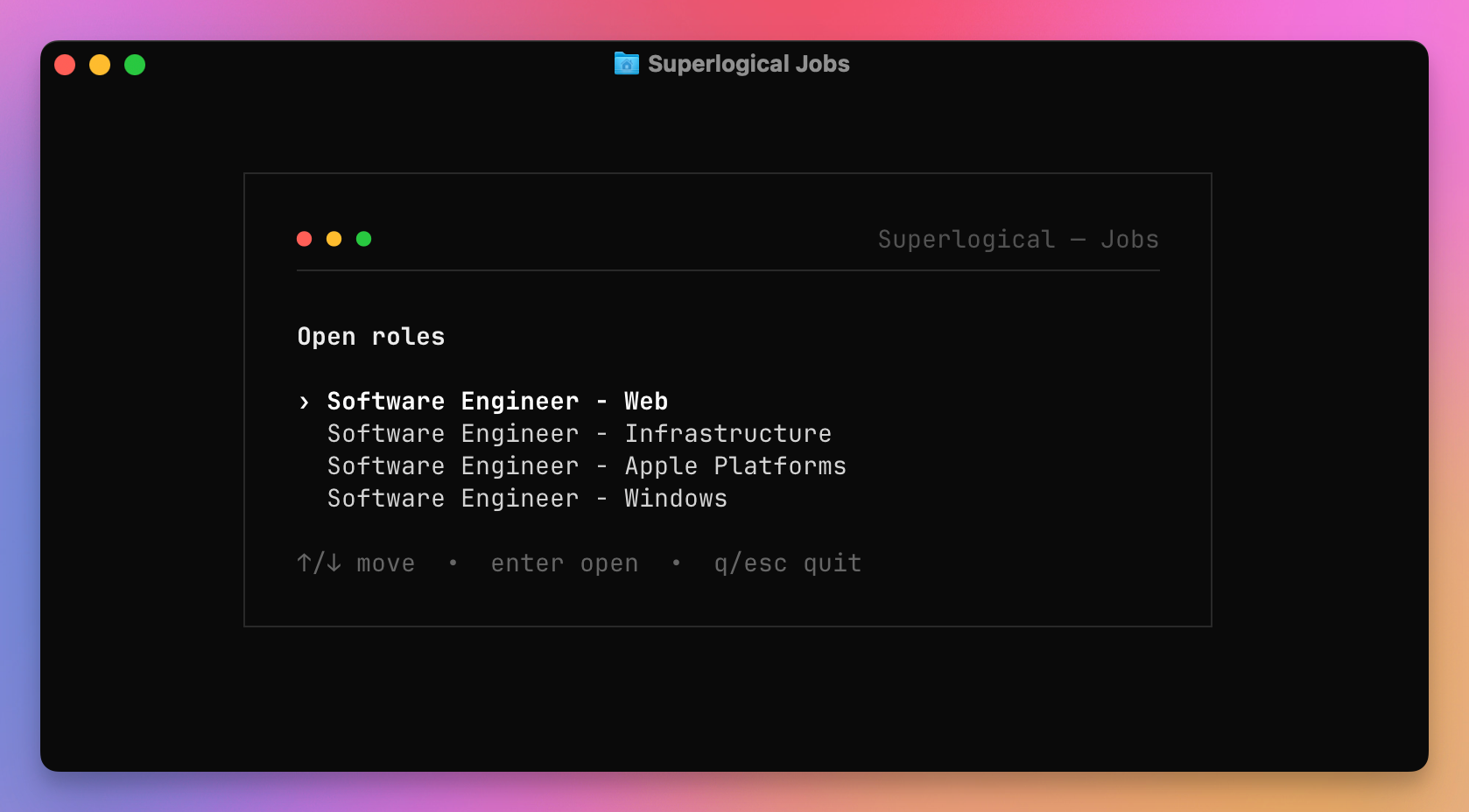Viewport: 1469px width, 812px height.
Task: Click yellow dot in inner terminal panel
Action: click(334, 239)
